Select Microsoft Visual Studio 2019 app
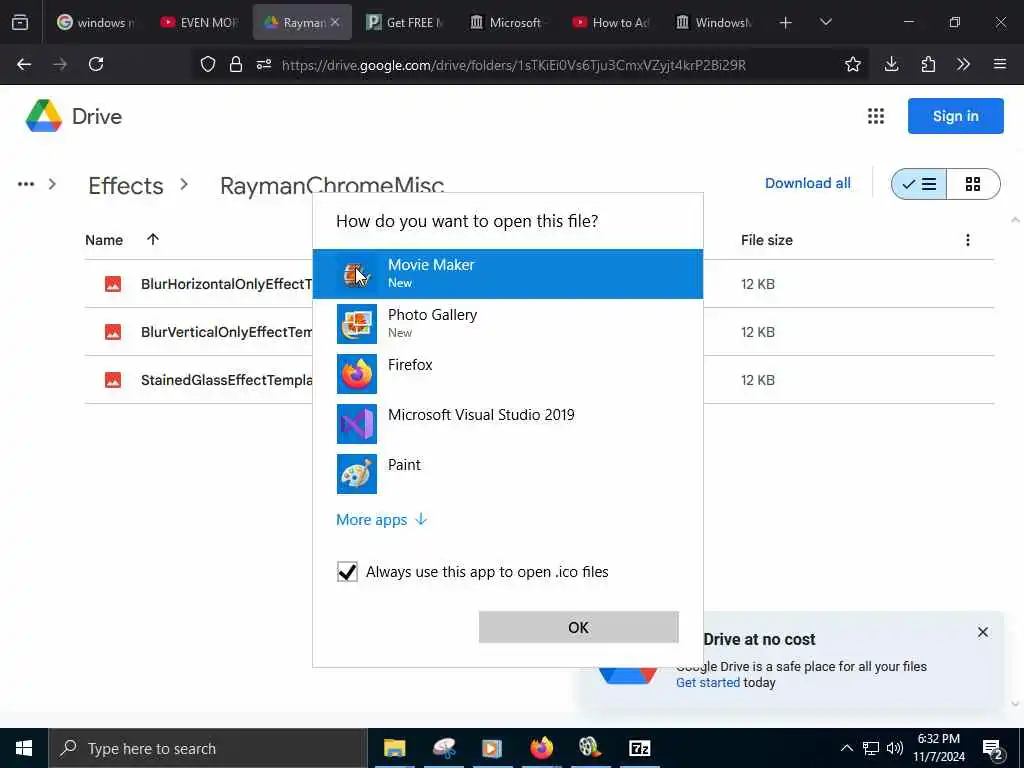 tap(507, 424)
